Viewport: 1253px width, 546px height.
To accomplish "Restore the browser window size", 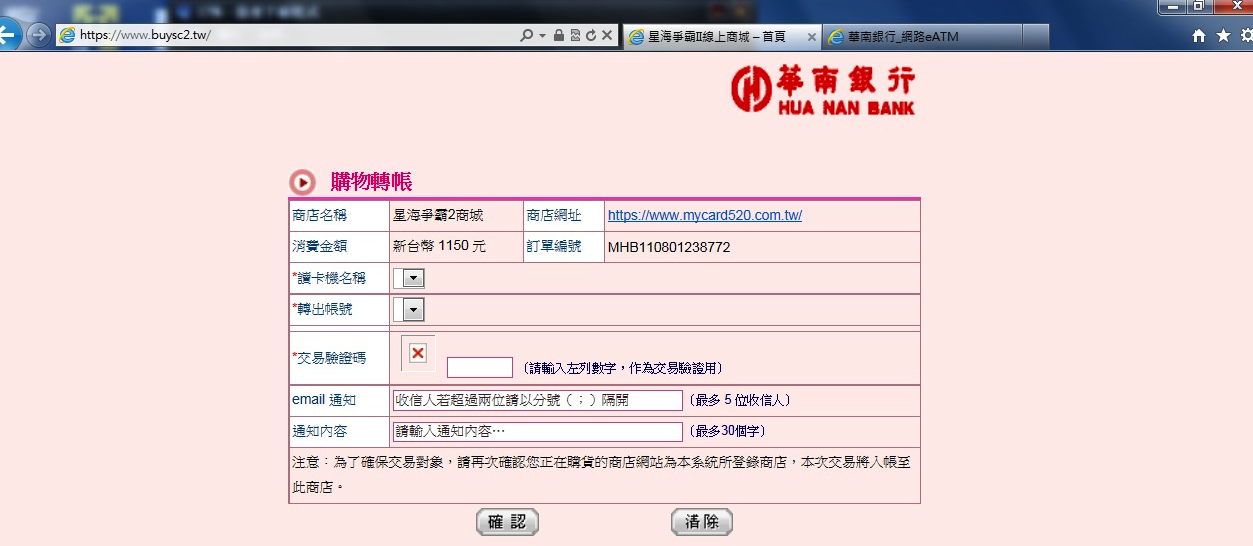I will point(1198,7).
